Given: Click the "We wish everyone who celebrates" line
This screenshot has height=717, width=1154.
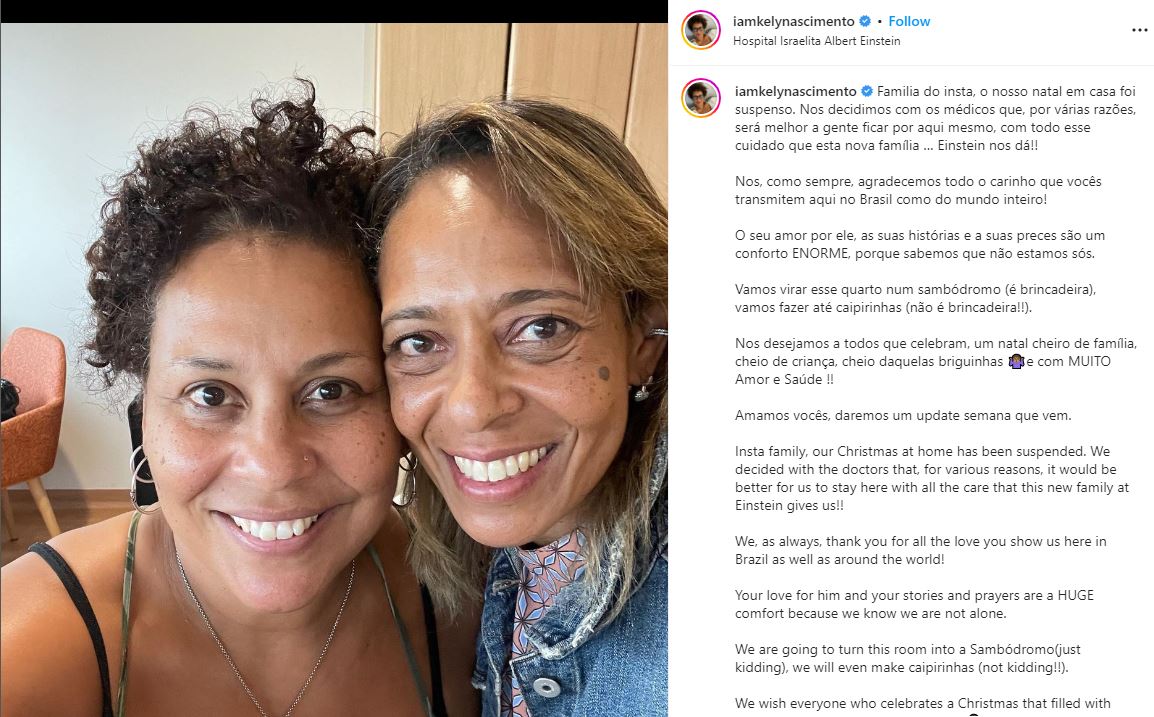Looking at the screenshot, I should click(922, 703).
